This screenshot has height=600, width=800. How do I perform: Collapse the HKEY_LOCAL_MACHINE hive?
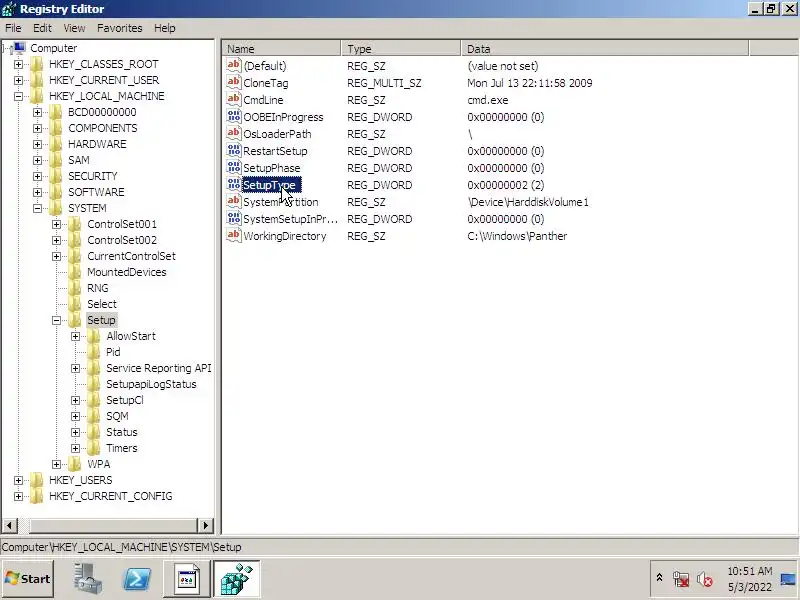[x=18, y=96]
